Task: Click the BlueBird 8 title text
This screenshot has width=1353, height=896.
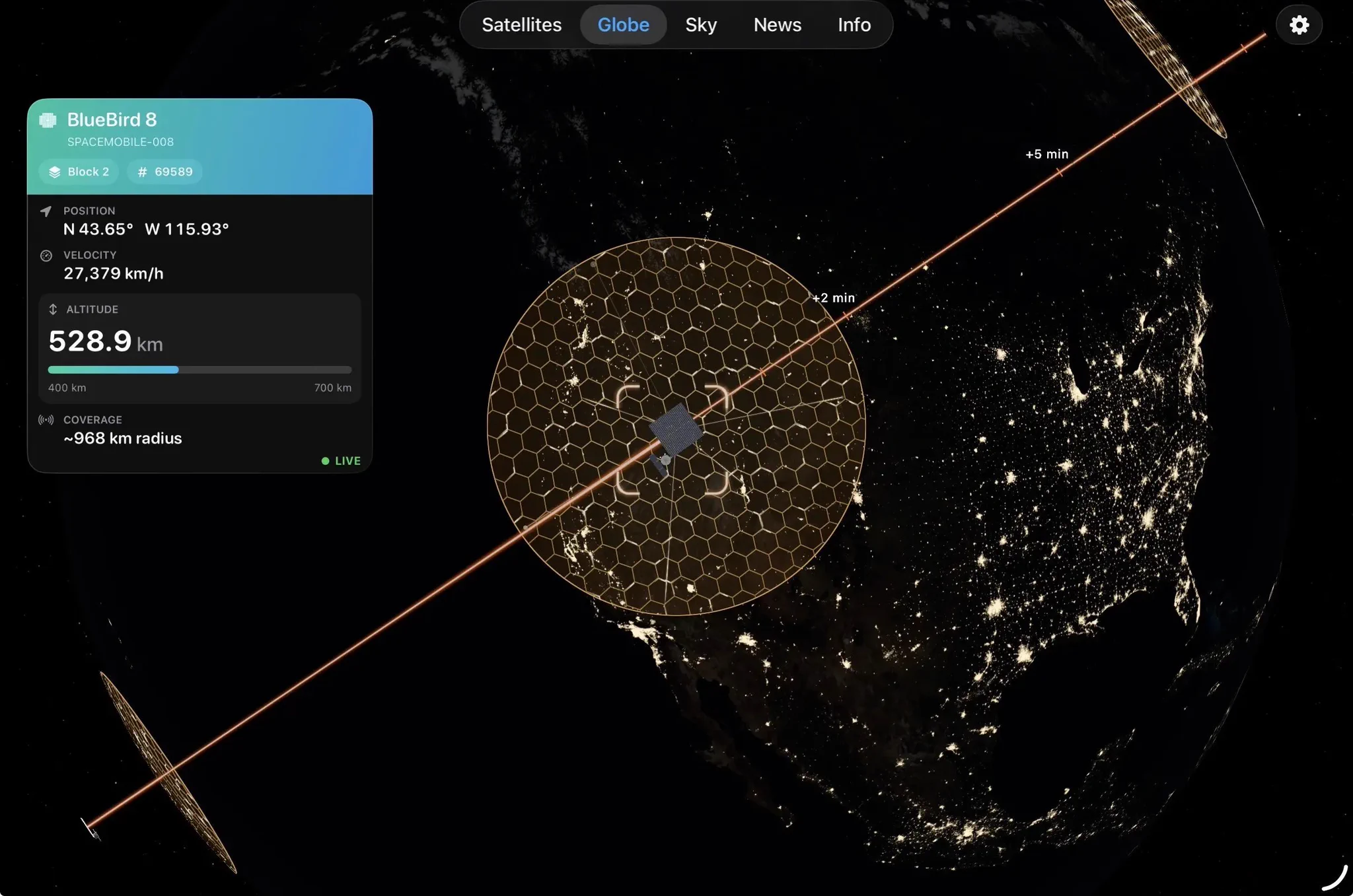Action: click(x=112, y=120)
